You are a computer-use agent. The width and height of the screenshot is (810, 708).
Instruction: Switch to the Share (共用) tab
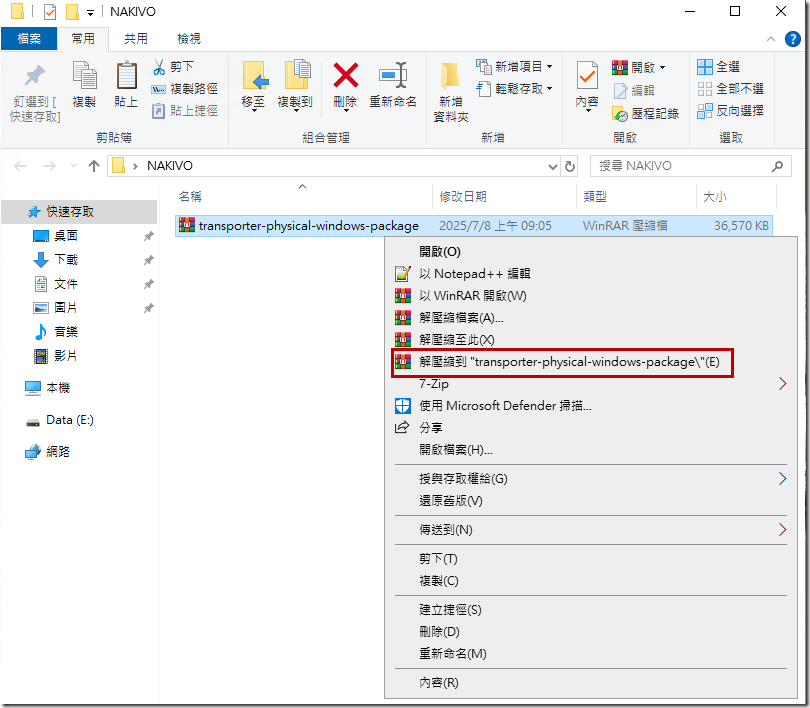(x=136, y=39)
